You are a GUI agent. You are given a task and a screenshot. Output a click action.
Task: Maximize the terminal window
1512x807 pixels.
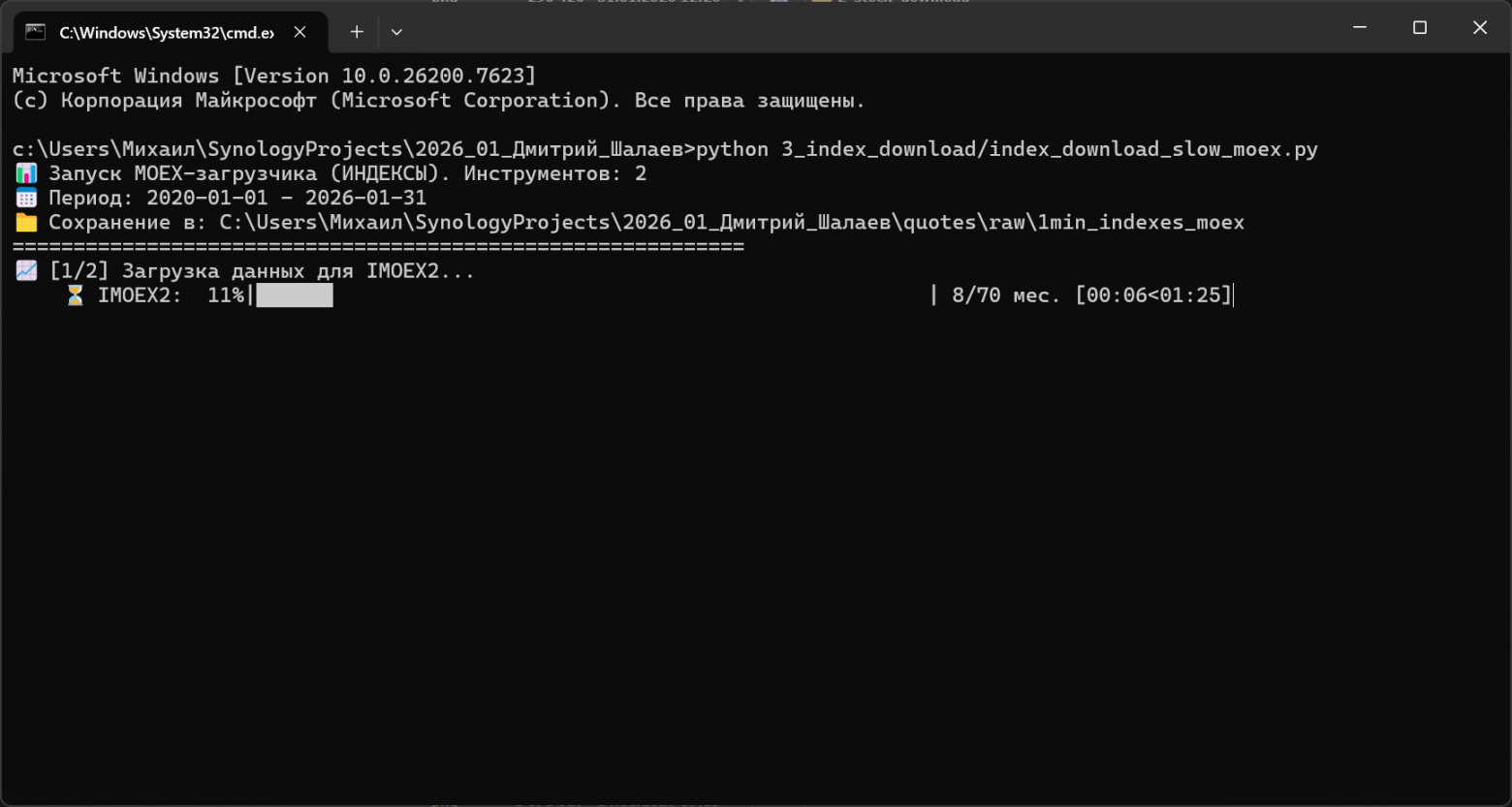pos(1420,28)
